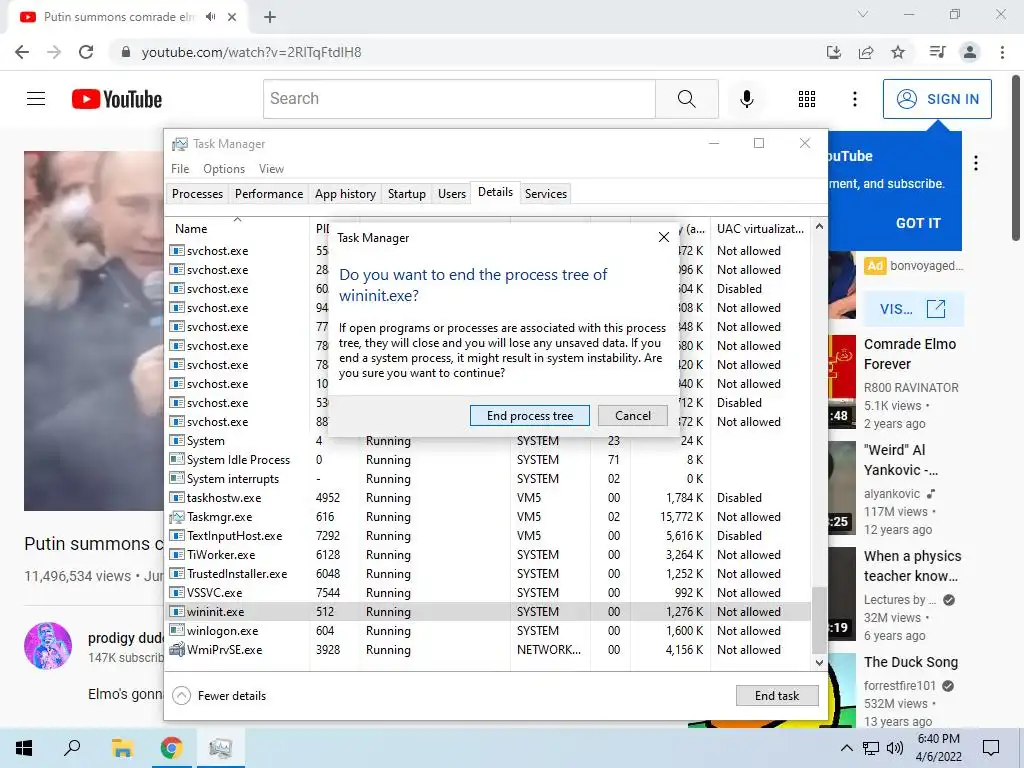The width and height of the screenshot is (1024, 768).
Task: Go forward with the browser forward arrow
Action: pos(54,52)
